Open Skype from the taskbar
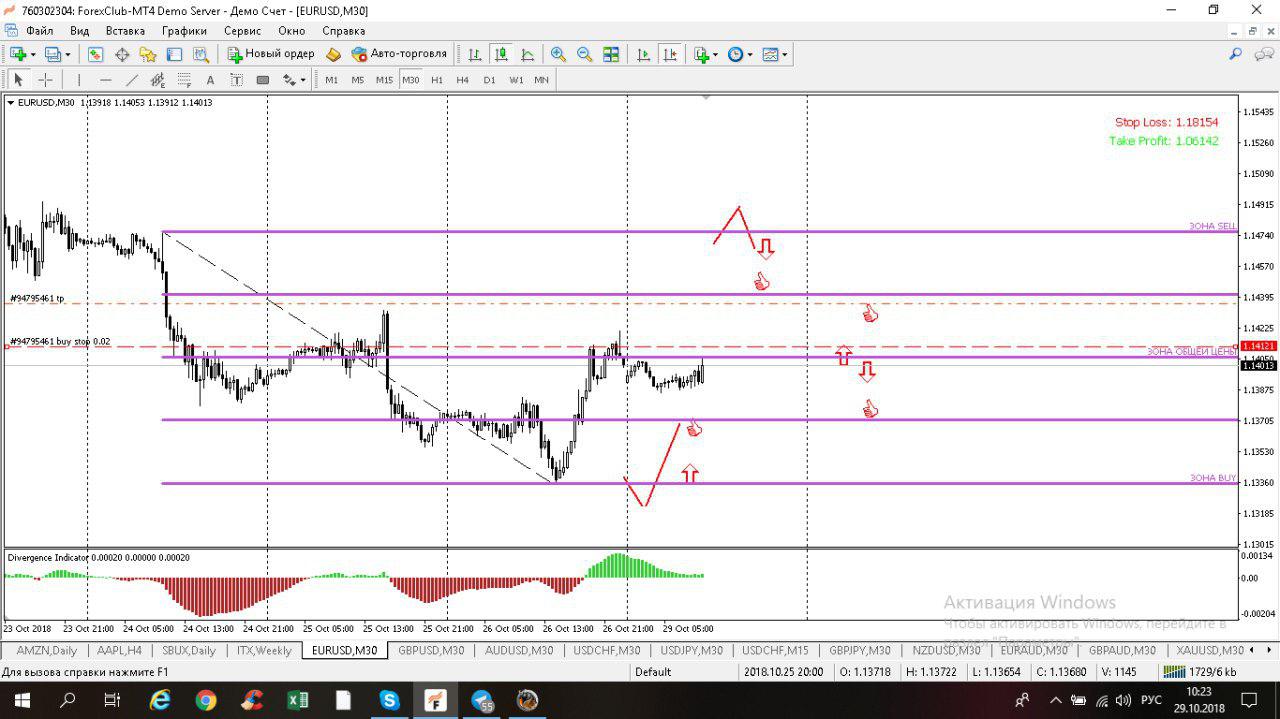The height and width of the screenshot is (719, 1280). tap(390, 700)
